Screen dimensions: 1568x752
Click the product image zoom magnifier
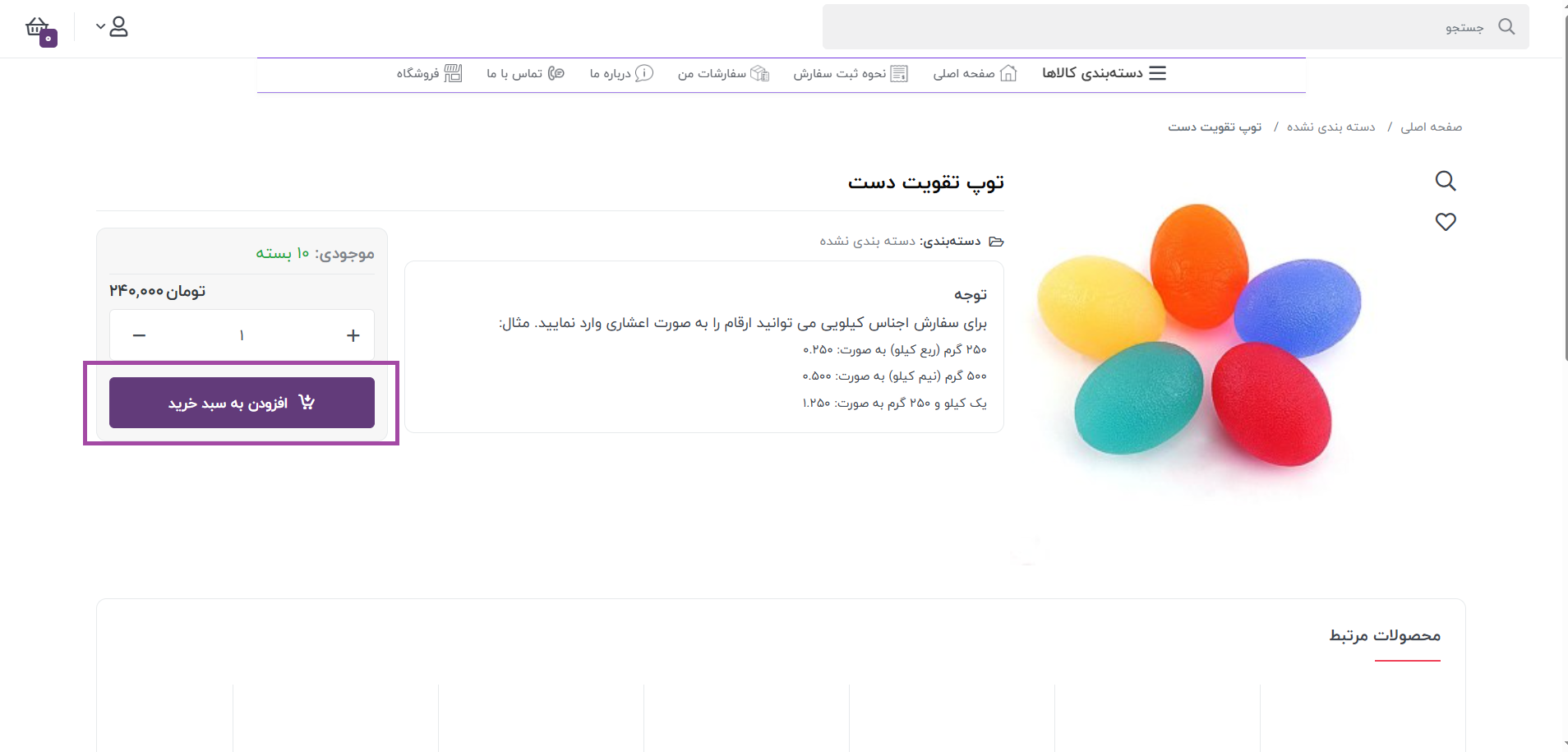pos(1446,181)
